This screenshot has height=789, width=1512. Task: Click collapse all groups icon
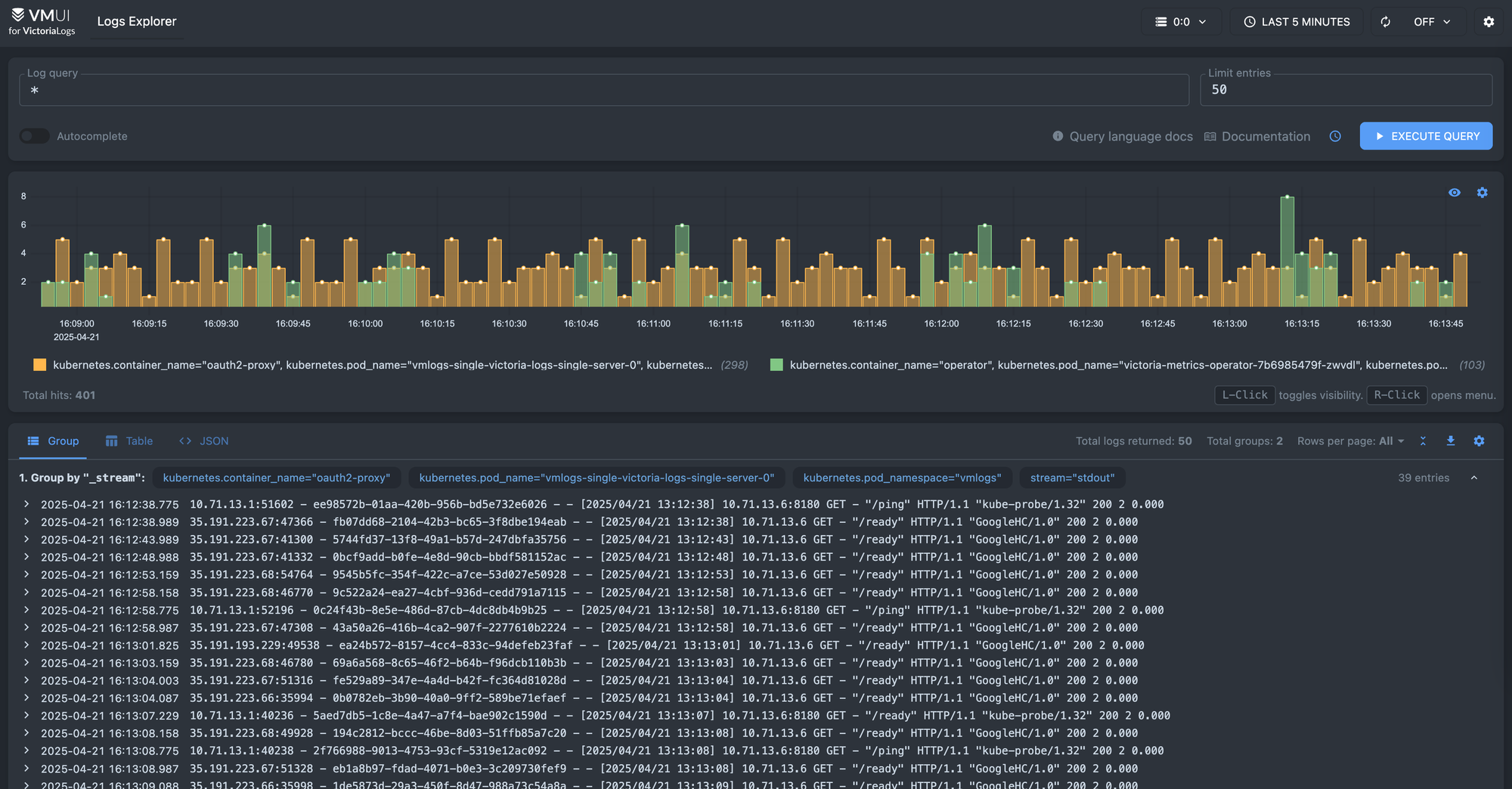tap(1423, 441)
